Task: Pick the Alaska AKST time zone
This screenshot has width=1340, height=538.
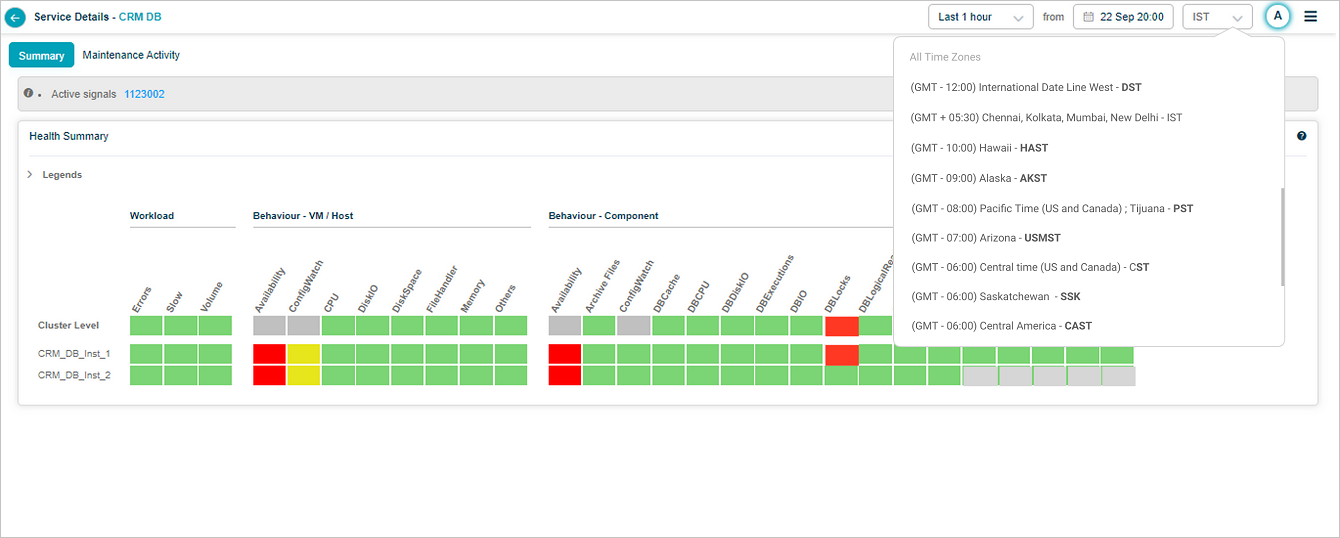Action: pos(978,178)
